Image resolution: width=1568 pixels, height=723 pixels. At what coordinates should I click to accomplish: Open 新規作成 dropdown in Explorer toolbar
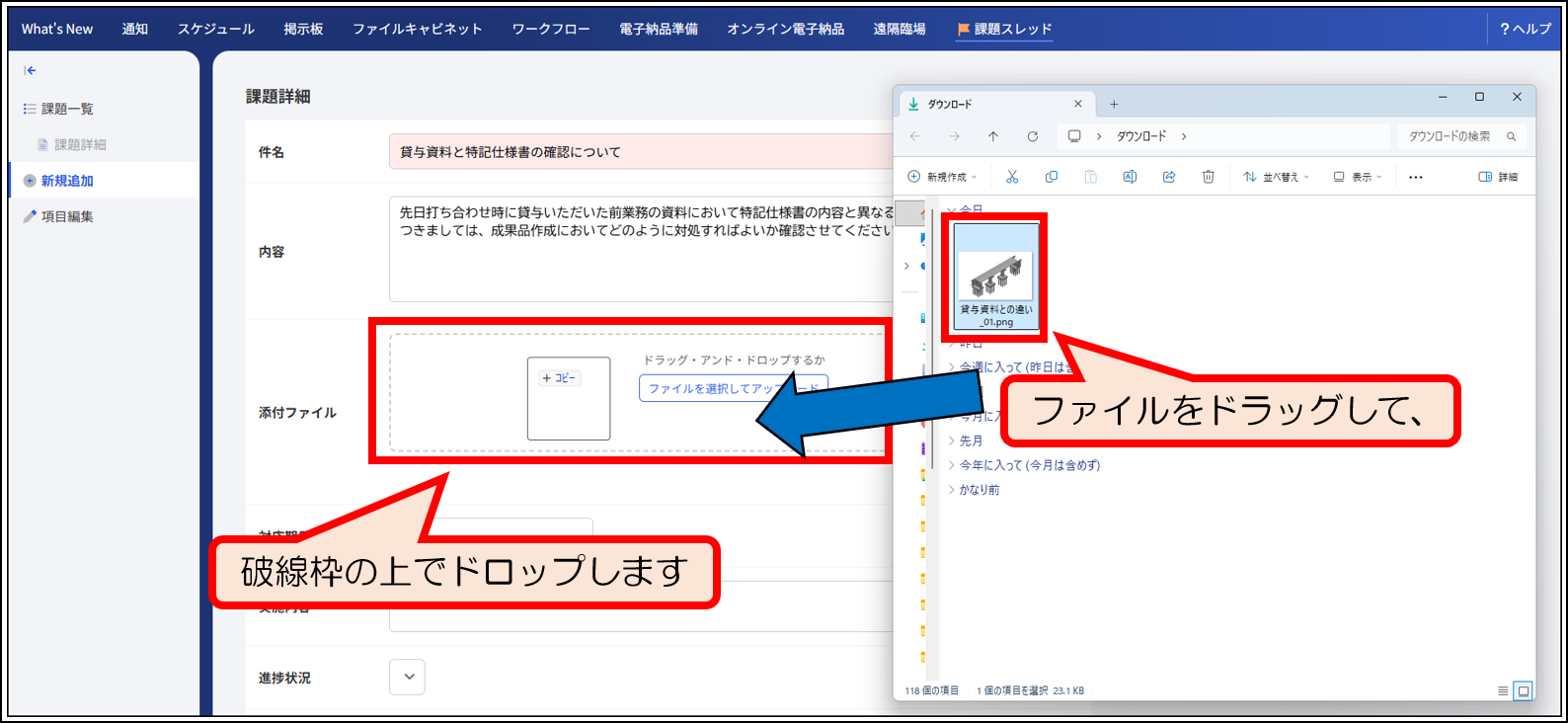pos(942,177)
